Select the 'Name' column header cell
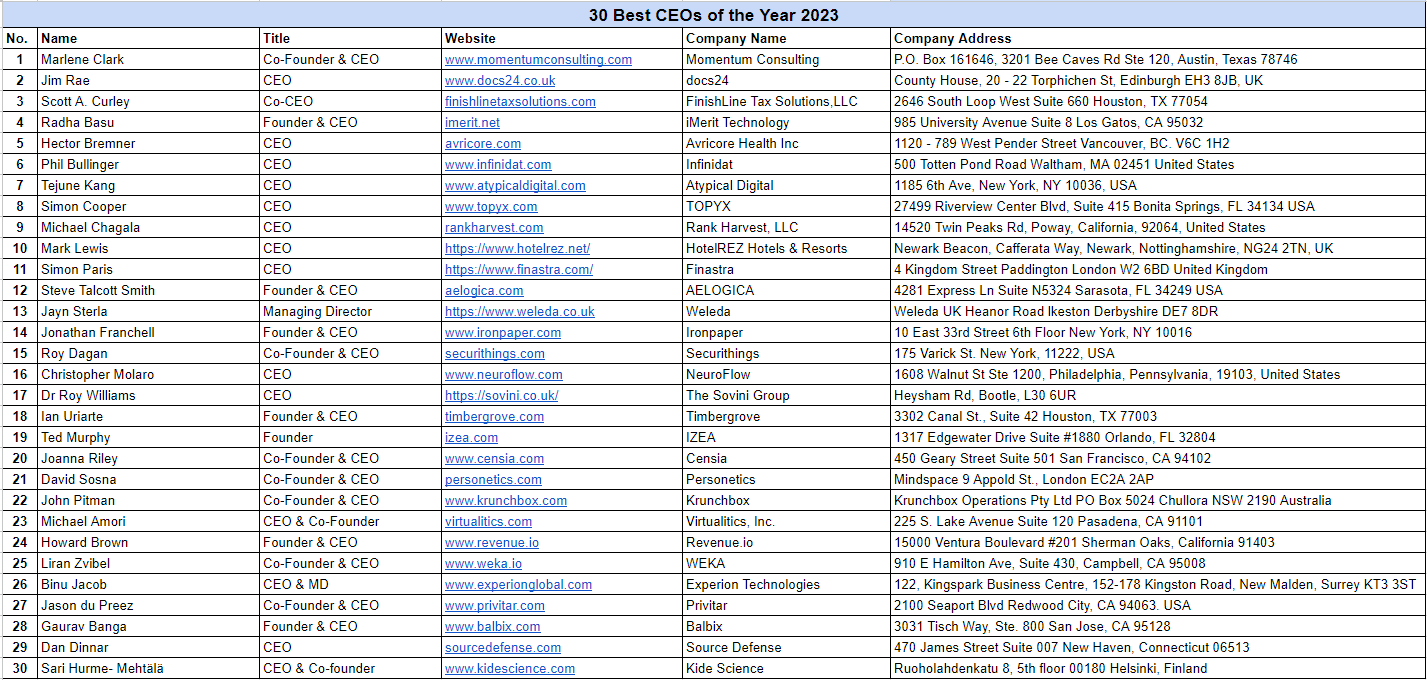1427x680 pixels. click(148, 38)
